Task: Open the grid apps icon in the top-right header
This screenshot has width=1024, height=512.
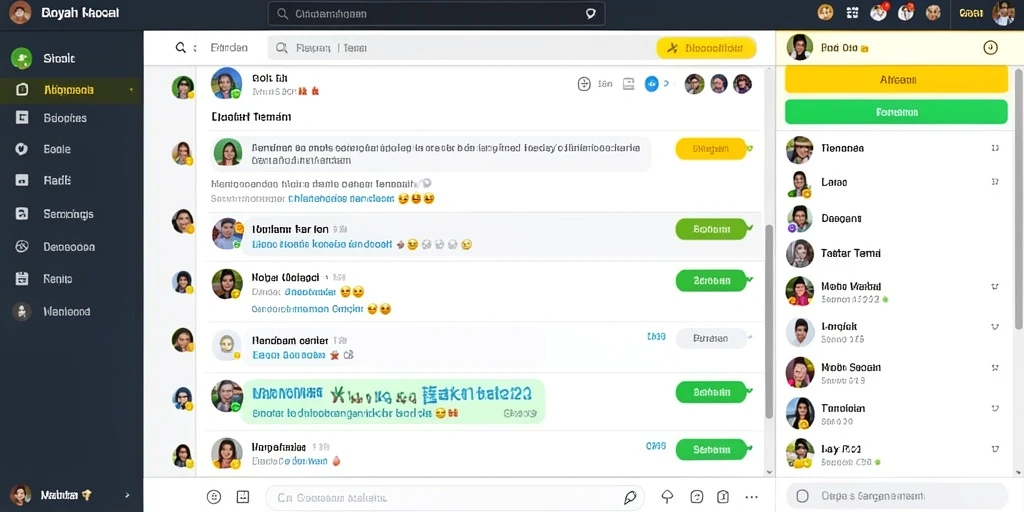Action: pyautogui.click(x=852, y=12)
